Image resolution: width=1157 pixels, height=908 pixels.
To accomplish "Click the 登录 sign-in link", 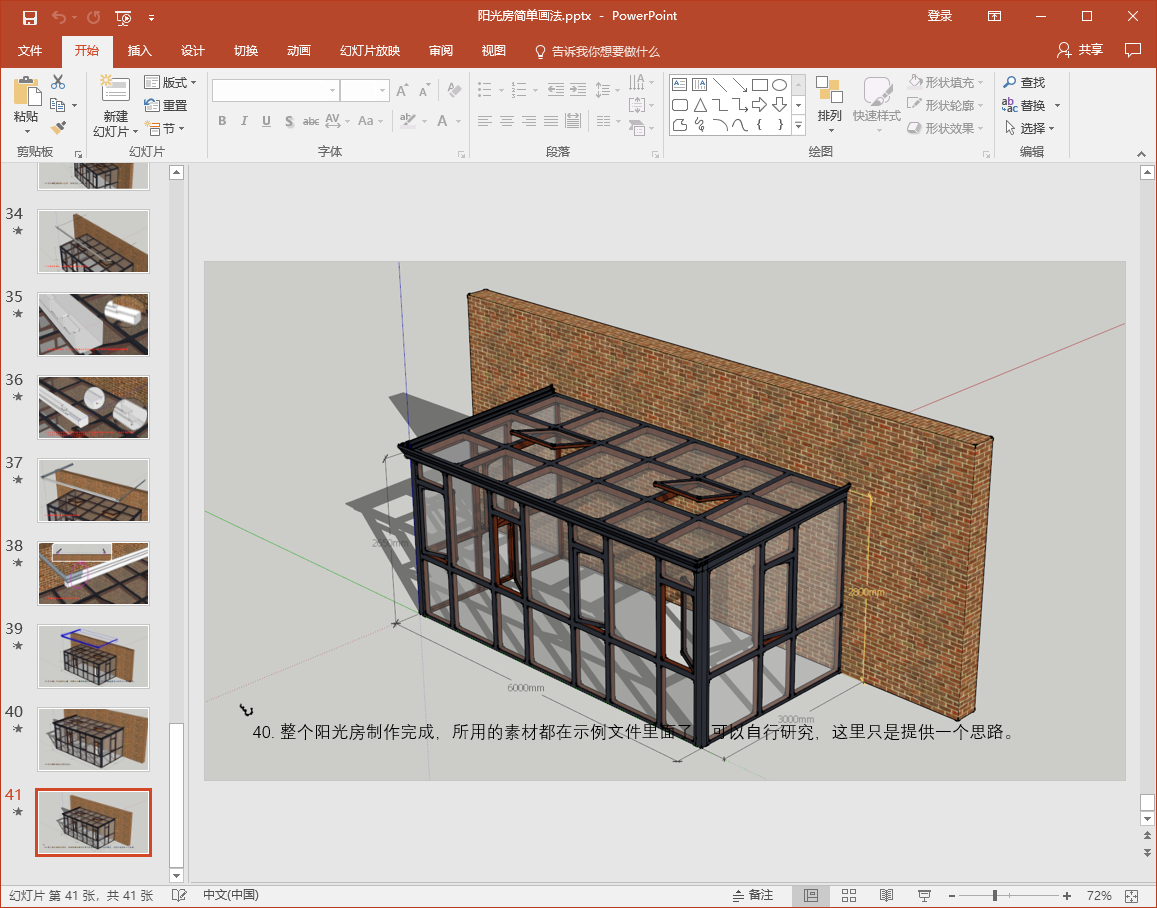I will [x=939, y=16].
